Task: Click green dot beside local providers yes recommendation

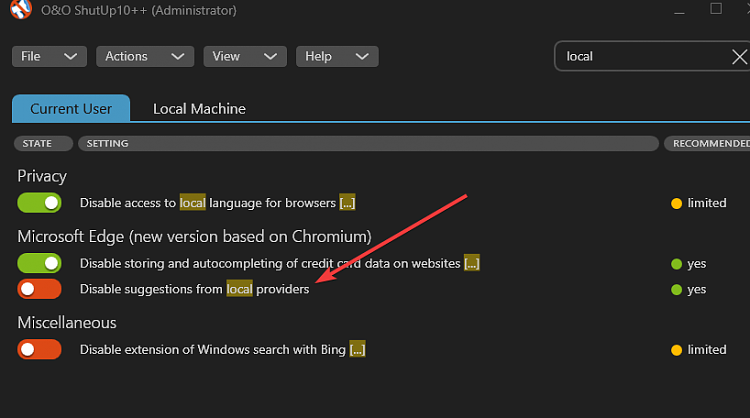Action: point(676,290)
